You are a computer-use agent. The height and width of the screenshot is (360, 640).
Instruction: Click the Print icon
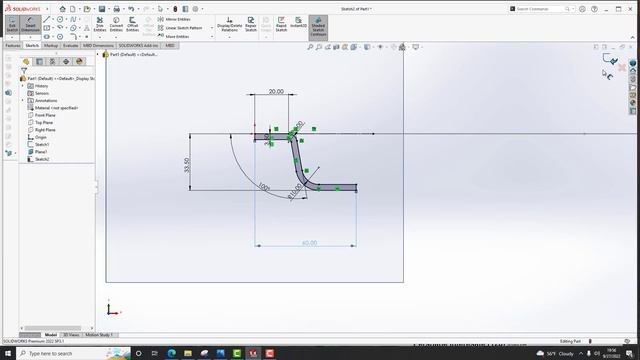pos(117,9)
